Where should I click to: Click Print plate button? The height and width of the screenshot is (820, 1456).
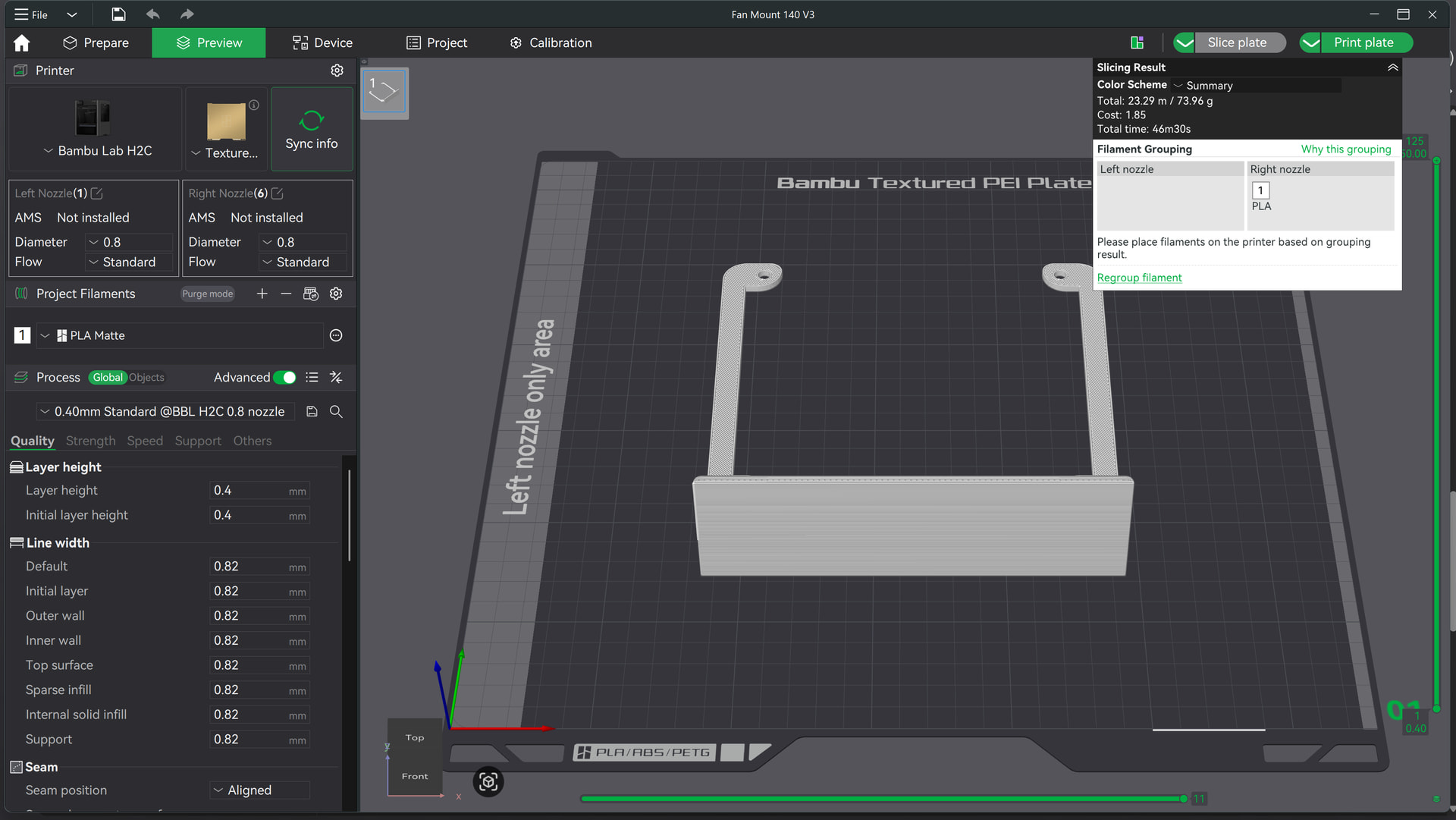(1366, 43)
